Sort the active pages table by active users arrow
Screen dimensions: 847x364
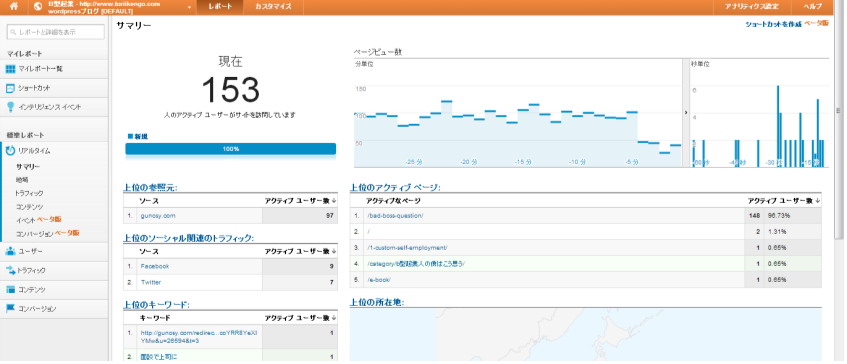tap(817, 201)
